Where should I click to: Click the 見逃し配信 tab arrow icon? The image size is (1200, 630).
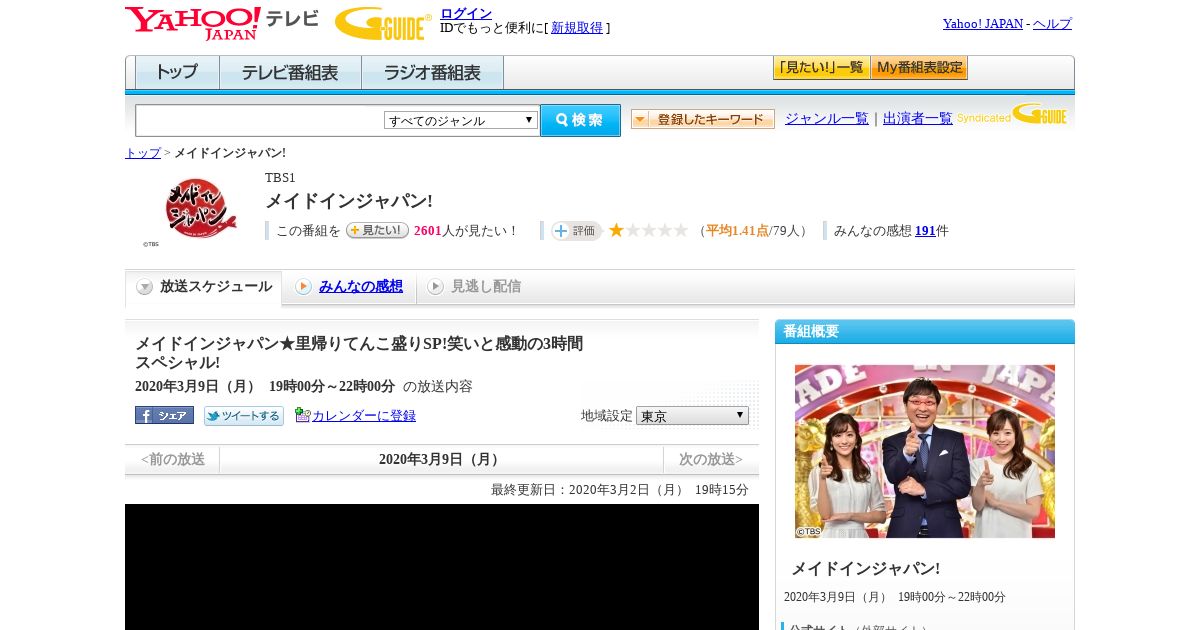pos(435,287)
